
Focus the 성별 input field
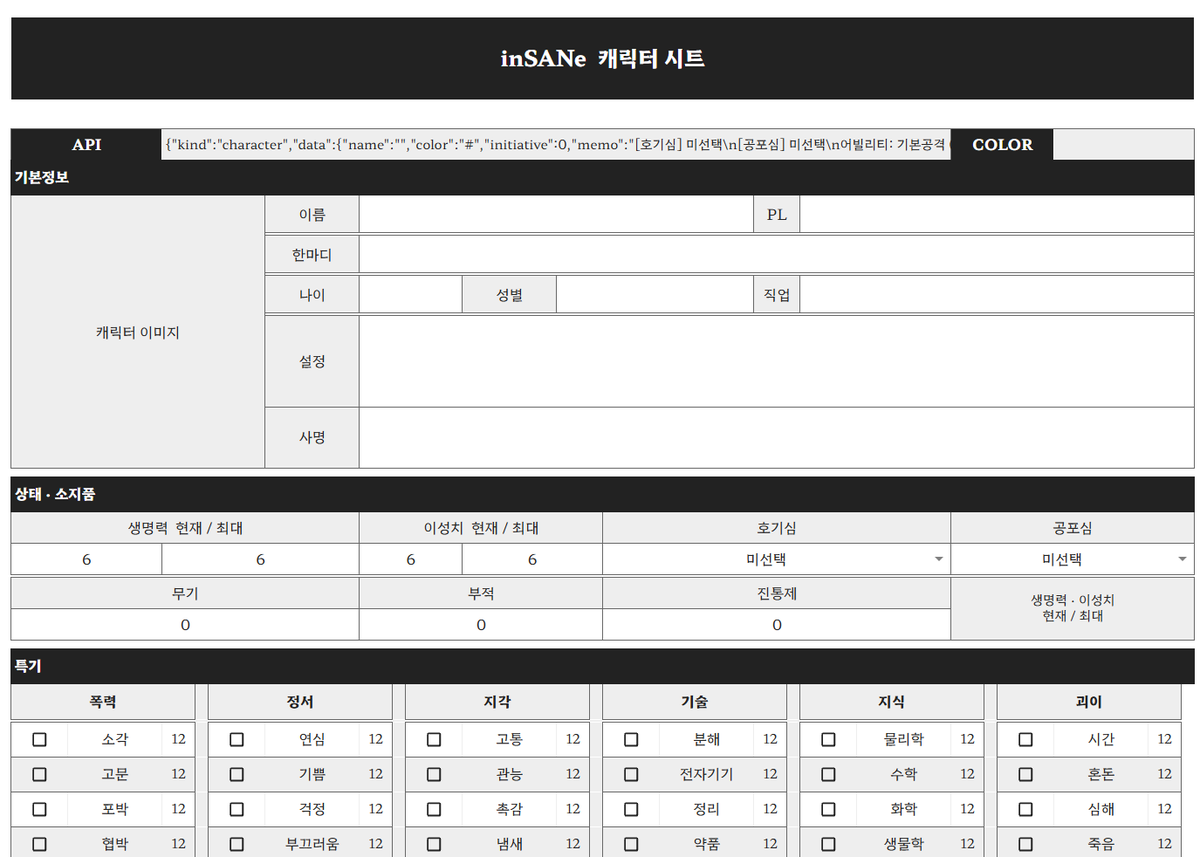pos(654,295)
